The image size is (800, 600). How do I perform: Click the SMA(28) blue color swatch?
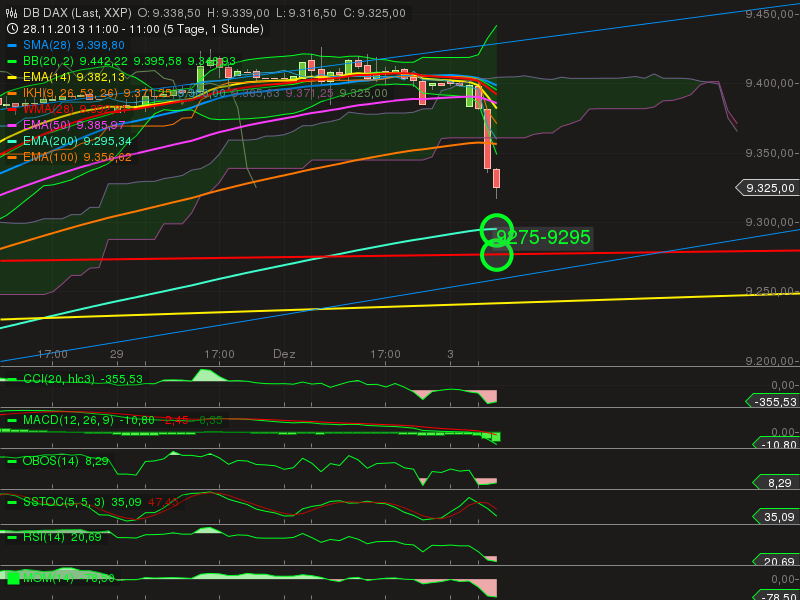pos(11,45)
